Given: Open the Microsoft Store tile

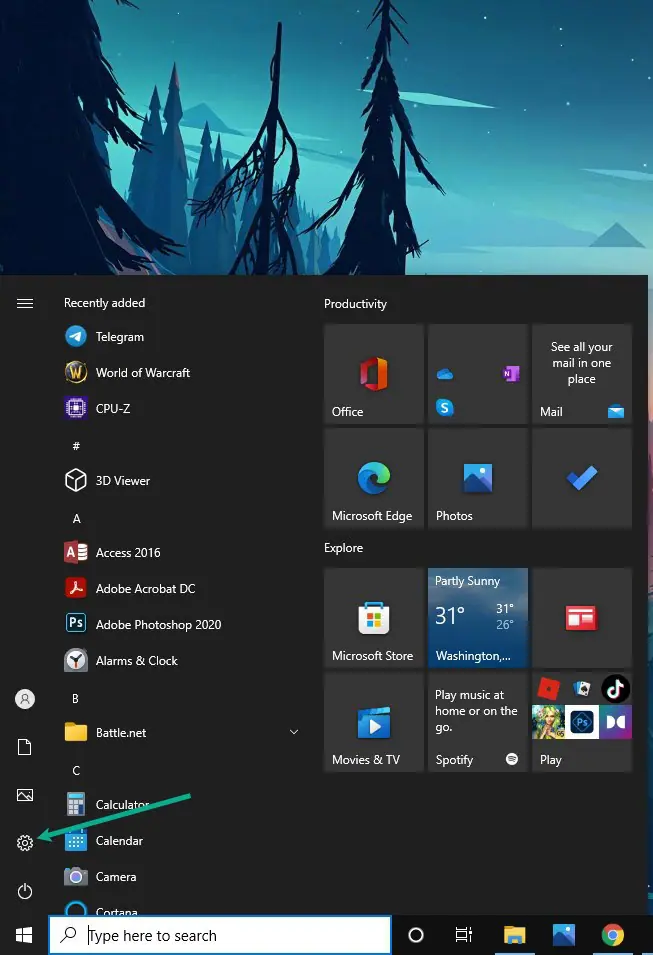Looking at the screenshot, I should click(x=373, y=618).
